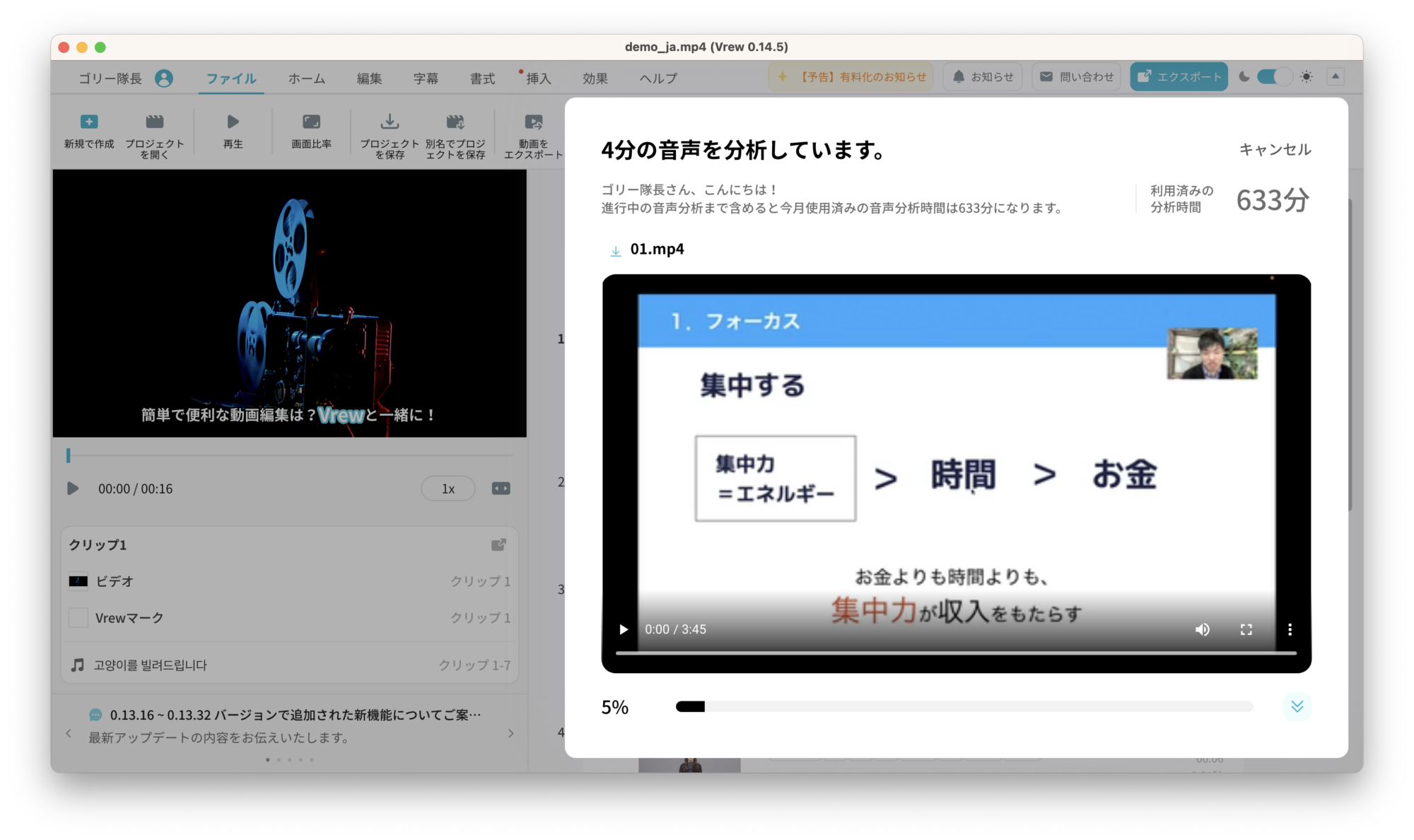
Task: Cancel the audio analysis with キャンセル
Action: pos(1275,149)
